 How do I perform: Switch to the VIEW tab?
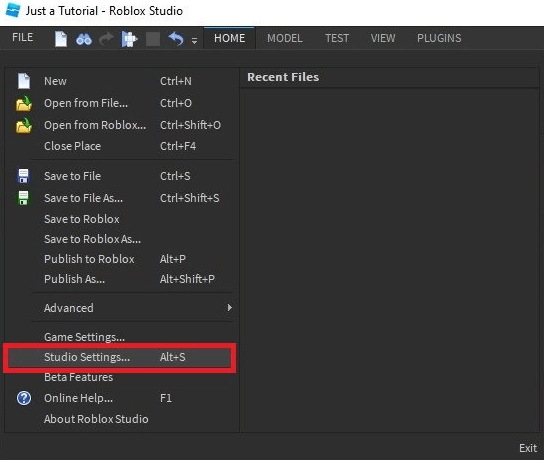[x=383, y=38]
